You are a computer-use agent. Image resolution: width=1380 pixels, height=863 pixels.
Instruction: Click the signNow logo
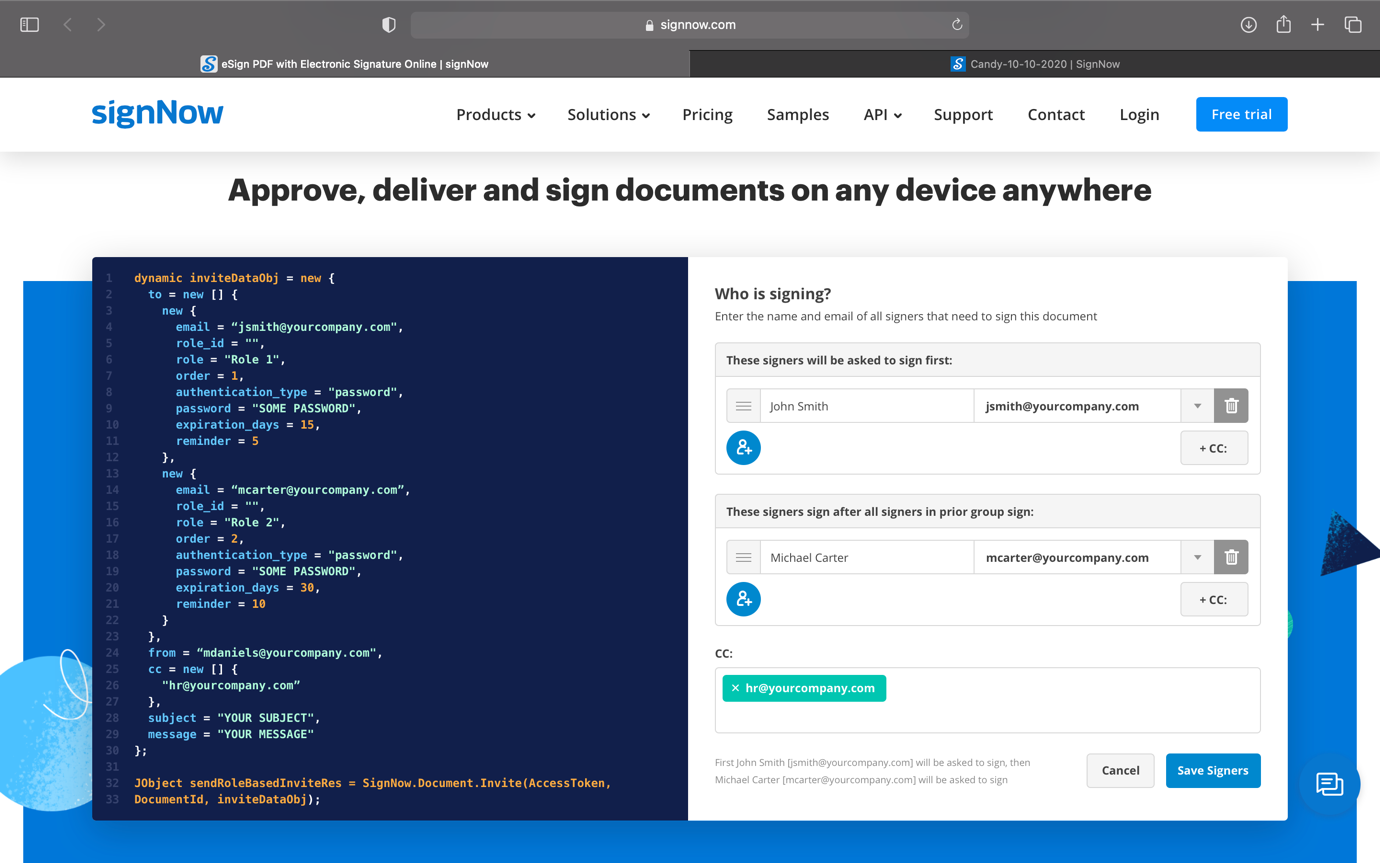click(158, 114)
